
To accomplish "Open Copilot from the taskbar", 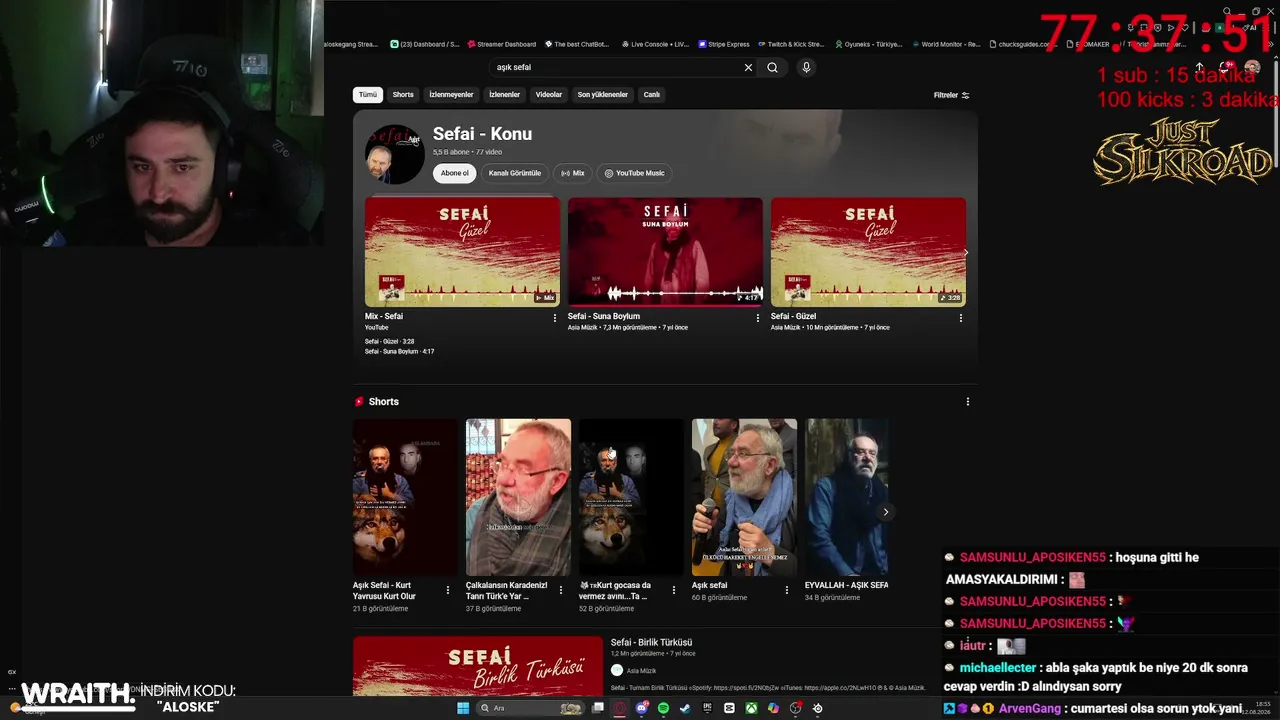I will (773, 708).
